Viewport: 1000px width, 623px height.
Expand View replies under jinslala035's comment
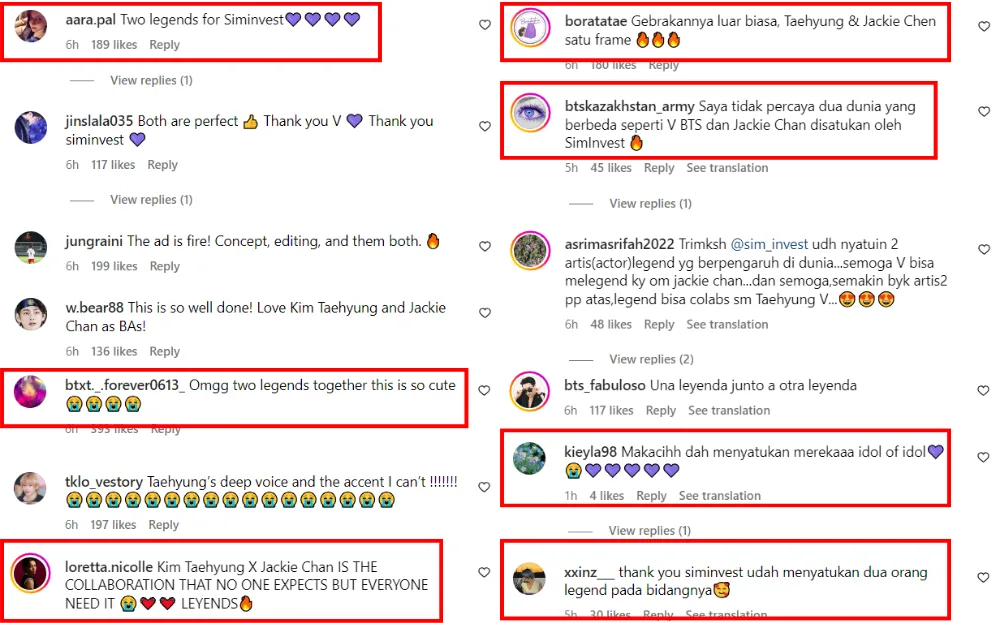151,200
